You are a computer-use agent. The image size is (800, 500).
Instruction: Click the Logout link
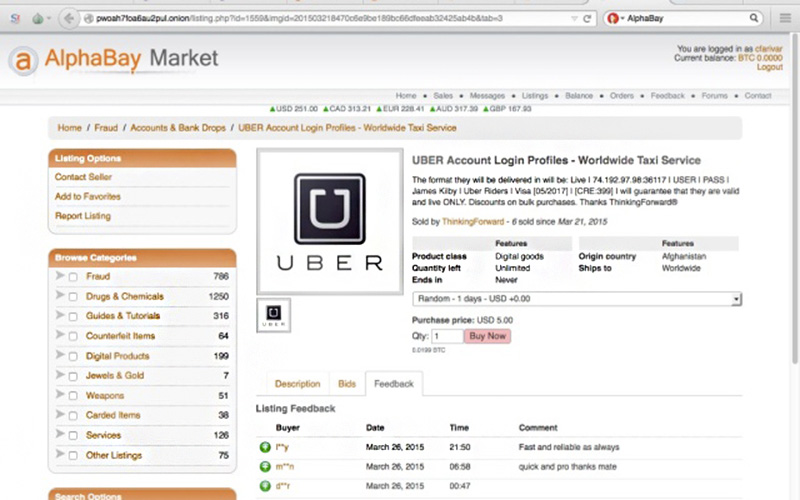[769, 67]
